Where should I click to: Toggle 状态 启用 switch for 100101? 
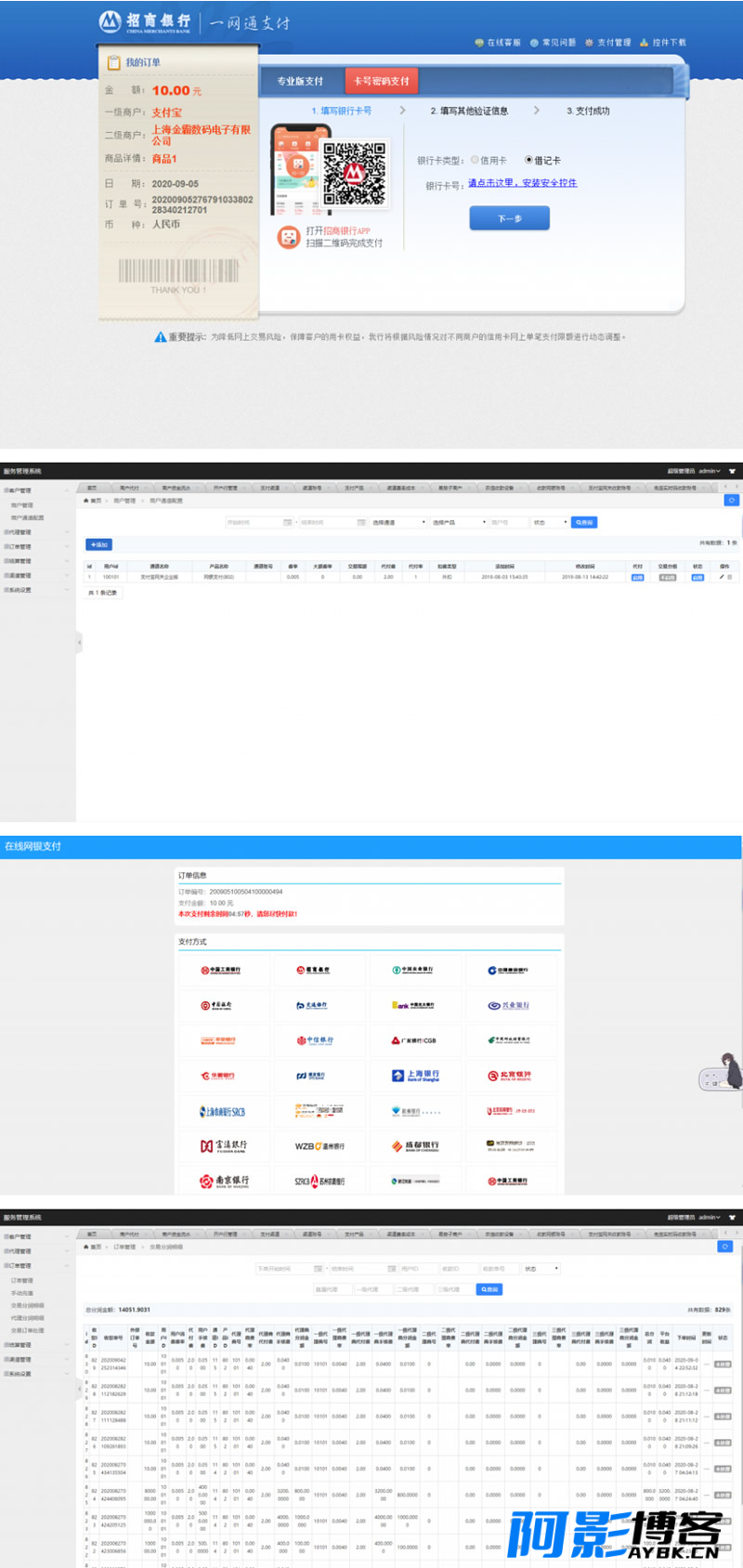coord(697,577)
